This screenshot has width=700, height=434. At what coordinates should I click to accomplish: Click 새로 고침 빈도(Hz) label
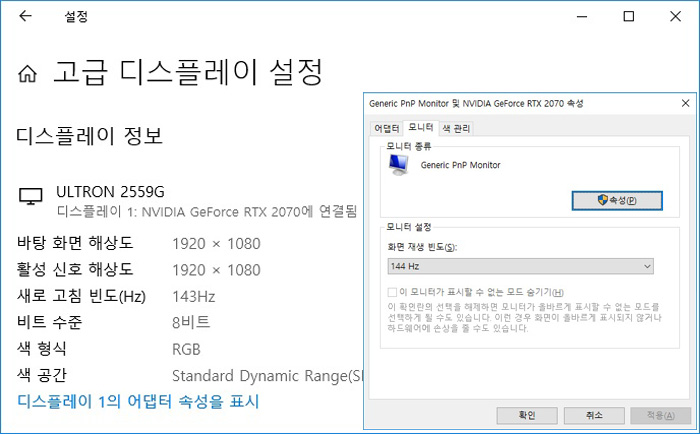[x=81, y=296]
